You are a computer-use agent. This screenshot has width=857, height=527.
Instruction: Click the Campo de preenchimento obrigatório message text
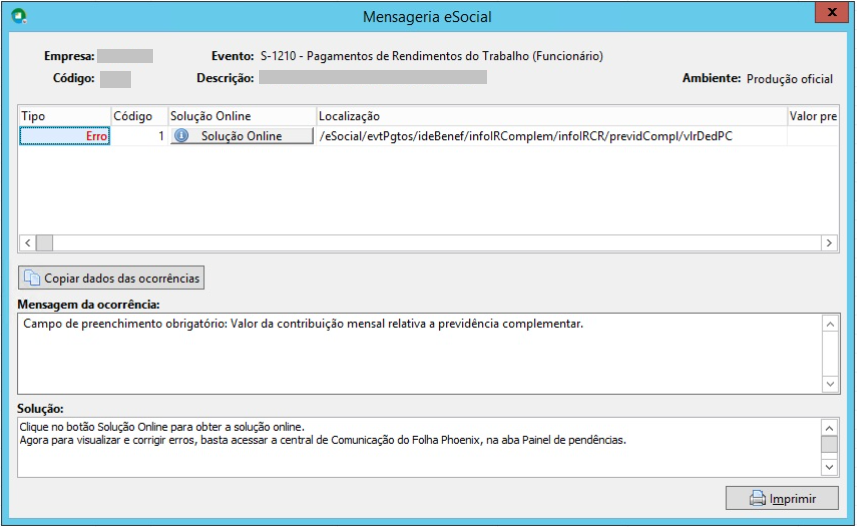tap(303, 324)
